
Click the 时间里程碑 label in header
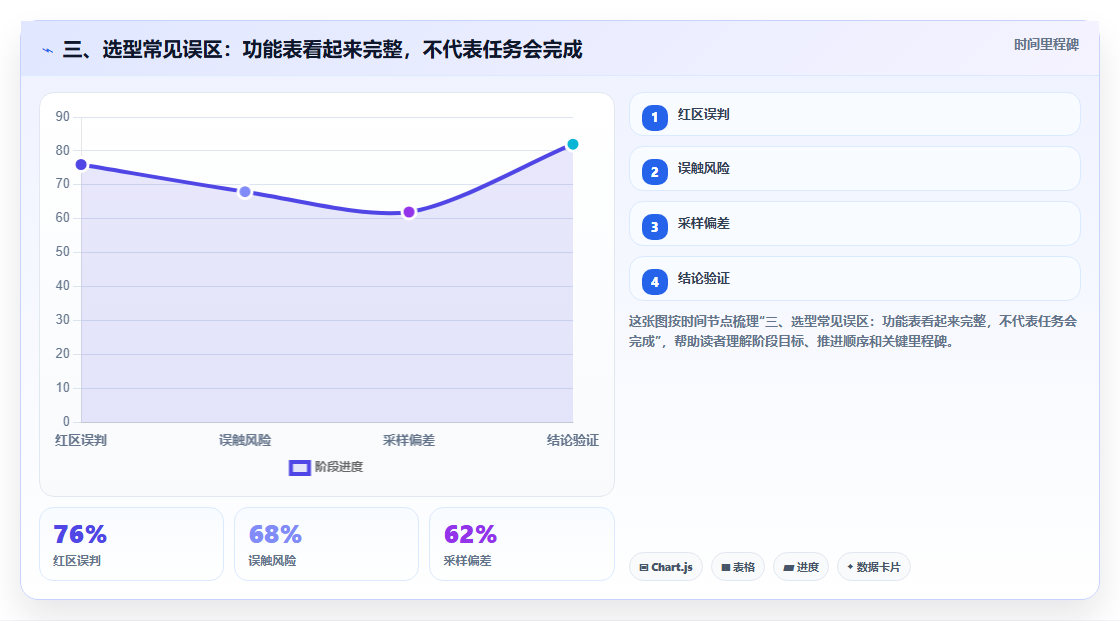[x=1046, y=45]
